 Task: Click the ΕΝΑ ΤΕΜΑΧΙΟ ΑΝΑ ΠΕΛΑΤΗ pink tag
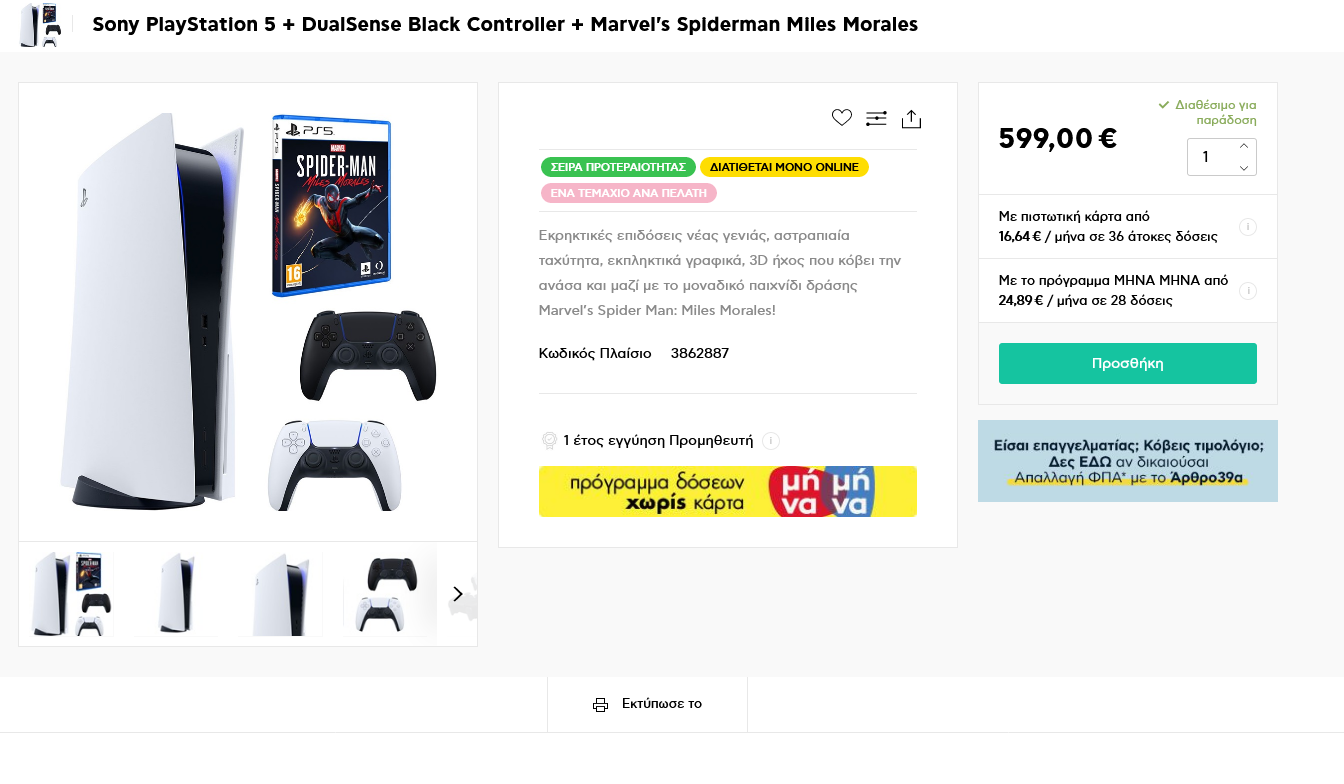[628, 193]
